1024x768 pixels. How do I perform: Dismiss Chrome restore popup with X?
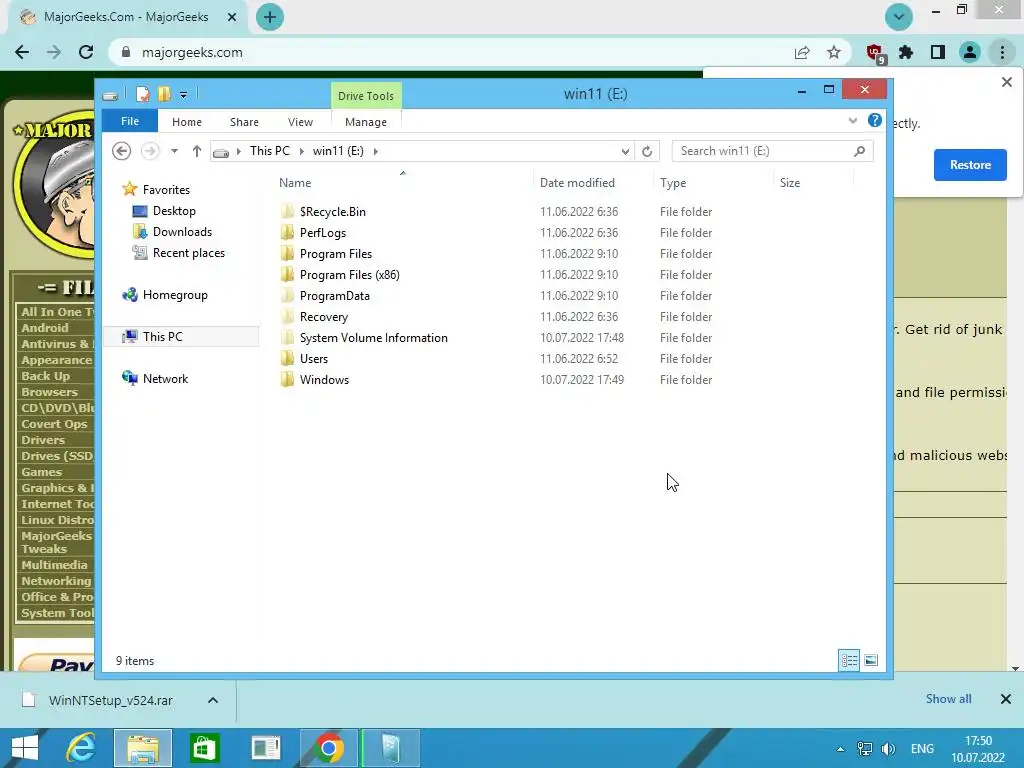(1006, 82)
